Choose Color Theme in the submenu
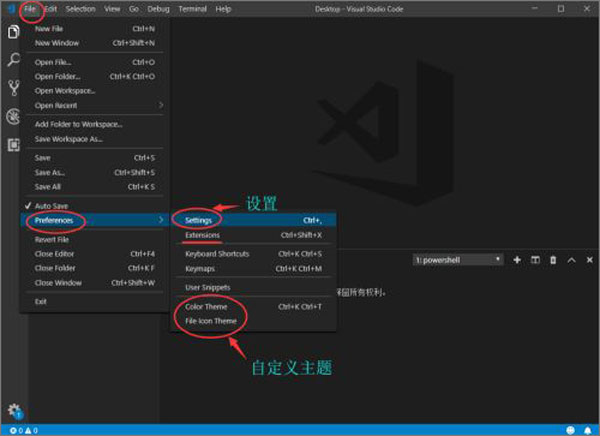This screenshot has width=600, height=436. click(253, 307)
